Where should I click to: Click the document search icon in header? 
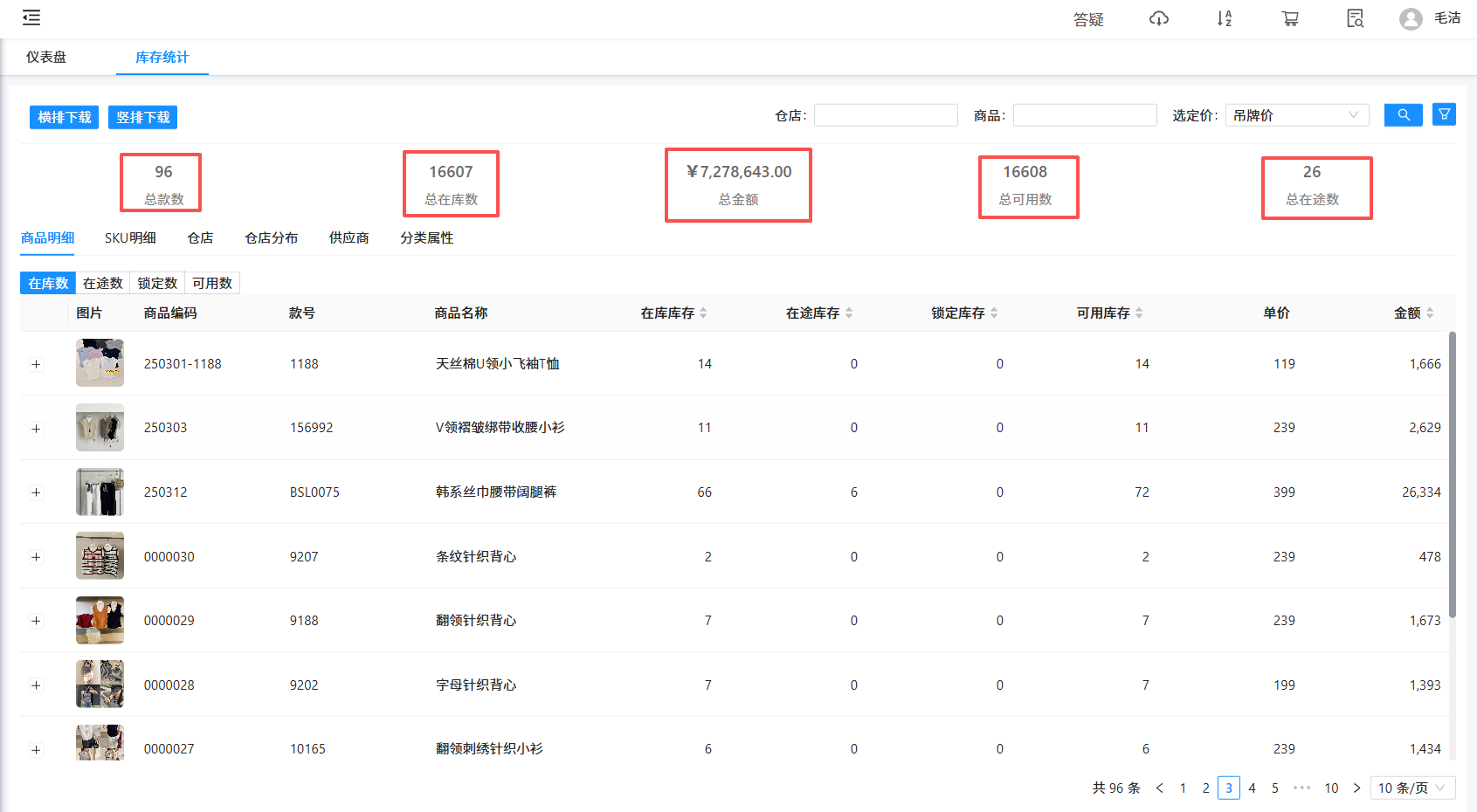[x=1355, y=18]
